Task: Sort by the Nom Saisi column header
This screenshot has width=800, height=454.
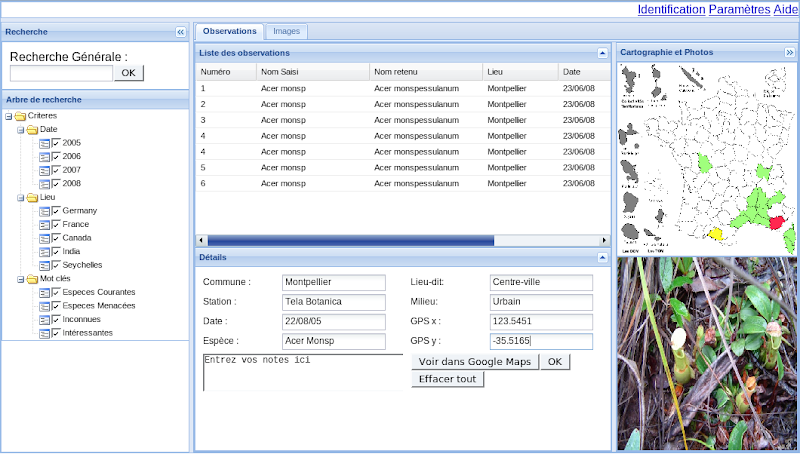Action: point(313,72)
